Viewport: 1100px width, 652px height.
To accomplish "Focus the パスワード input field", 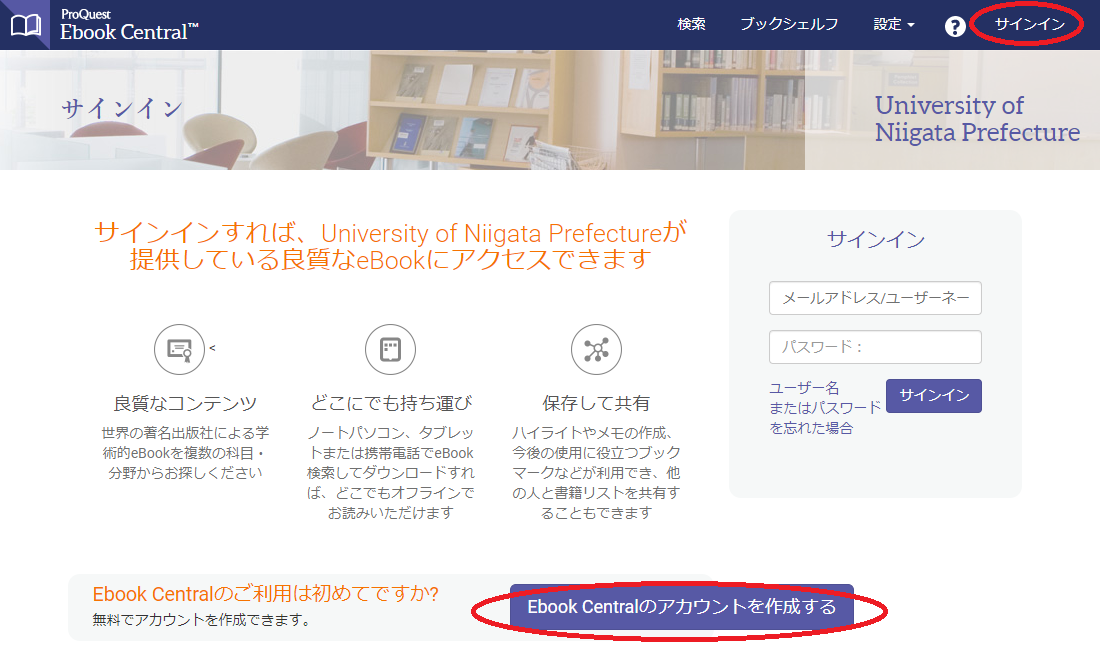I will (875, 347).
